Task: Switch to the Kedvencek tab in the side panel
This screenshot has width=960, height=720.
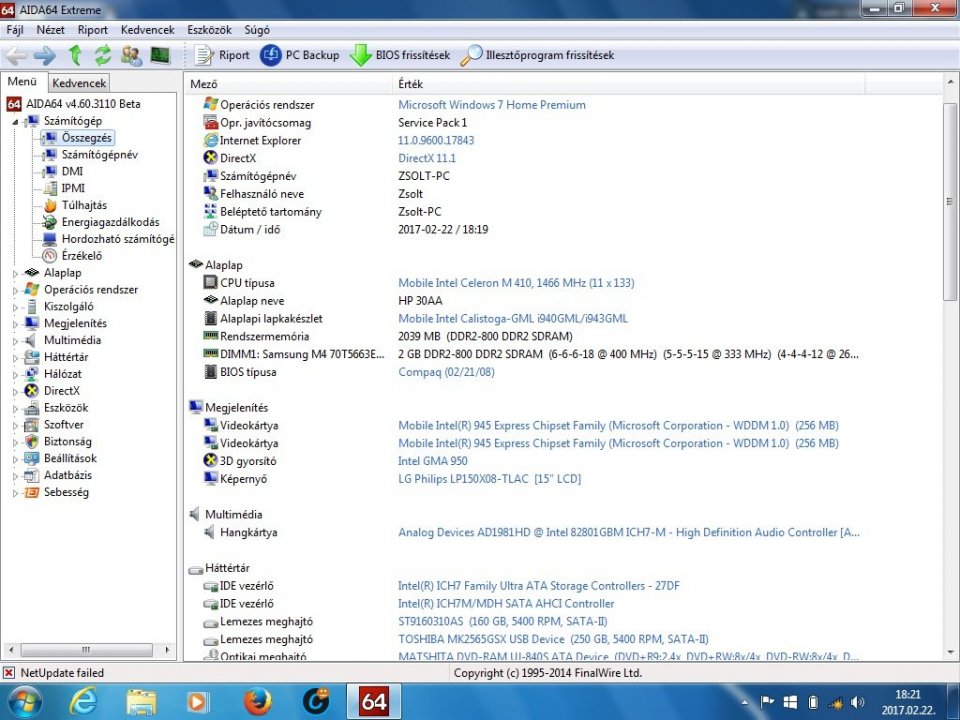Action: coord(79,83)
